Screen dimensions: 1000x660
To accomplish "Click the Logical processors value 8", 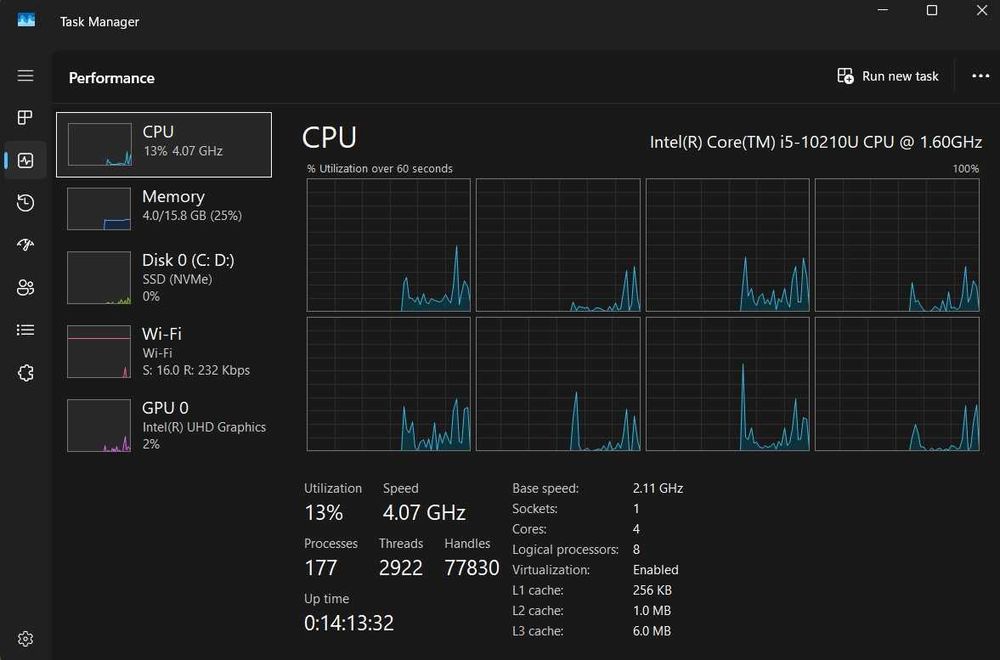I will pyautogui.click(x=636, y=549).
